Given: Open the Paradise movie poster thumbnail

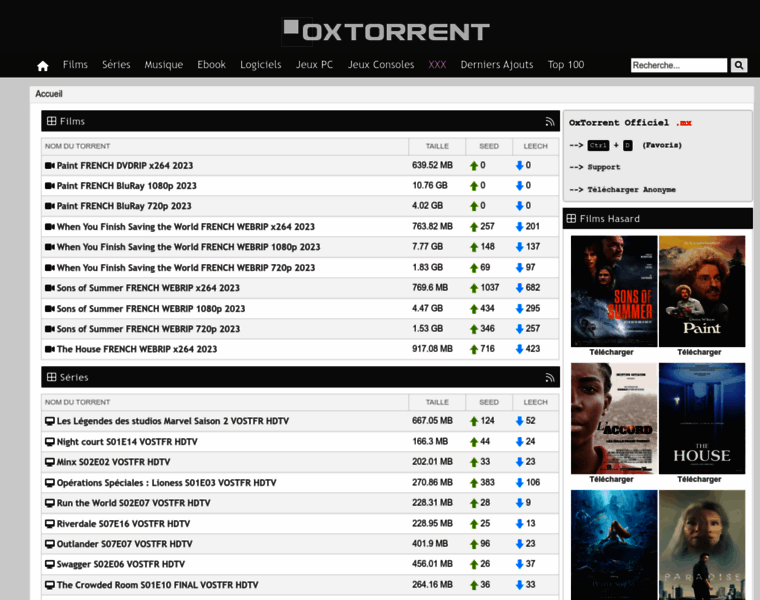Looking at the screenshot, I should tap(702, 545).
